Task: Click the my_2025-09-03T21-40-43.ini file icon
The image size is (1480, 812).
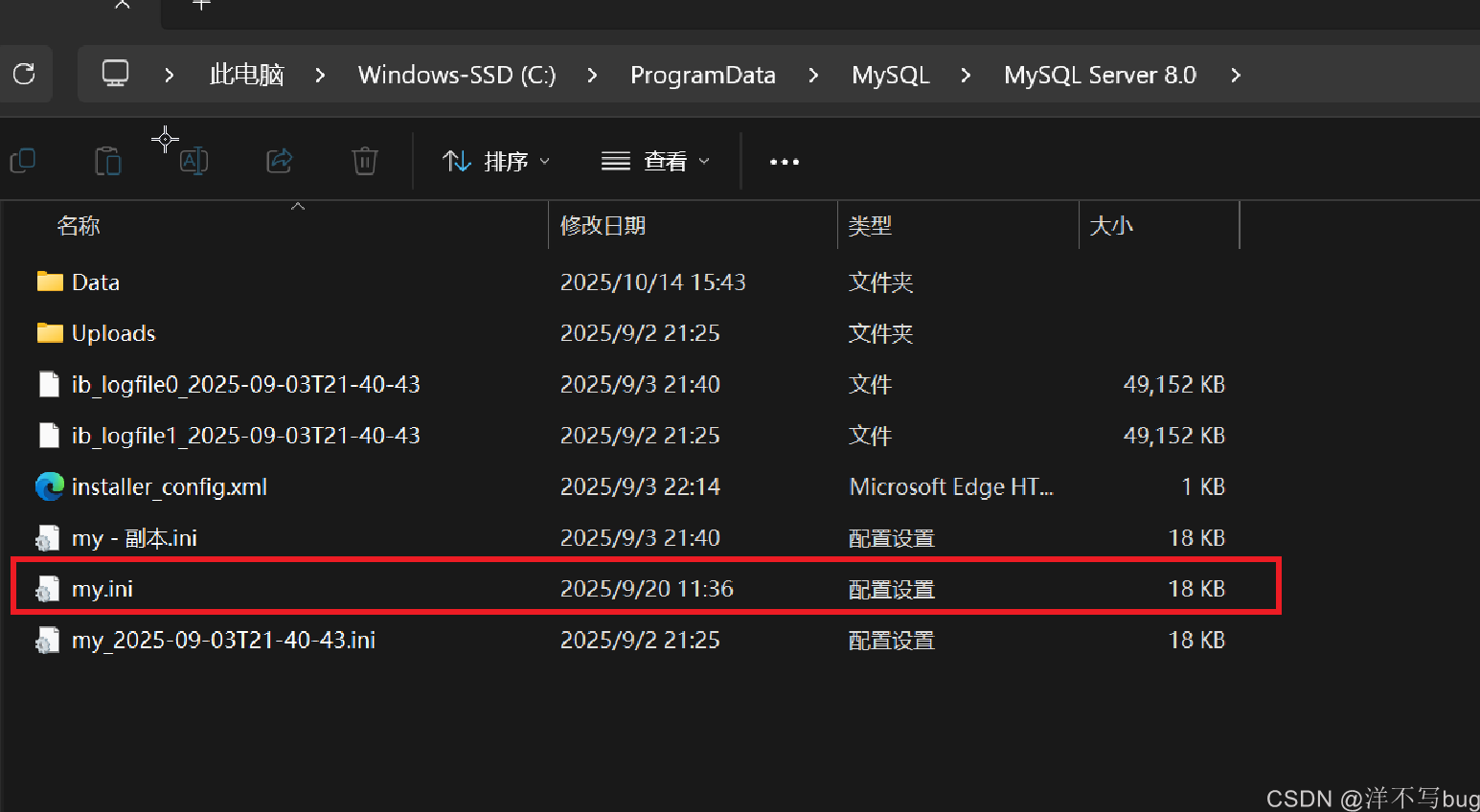Action: click(x=48, y=640)
